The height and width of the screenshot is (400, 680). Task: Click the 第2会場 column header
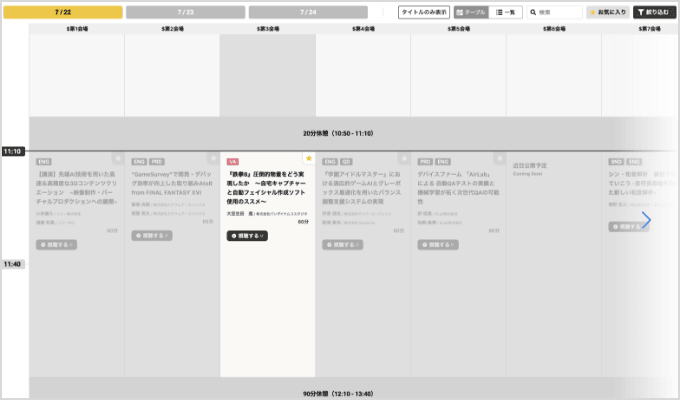(173, 29)
